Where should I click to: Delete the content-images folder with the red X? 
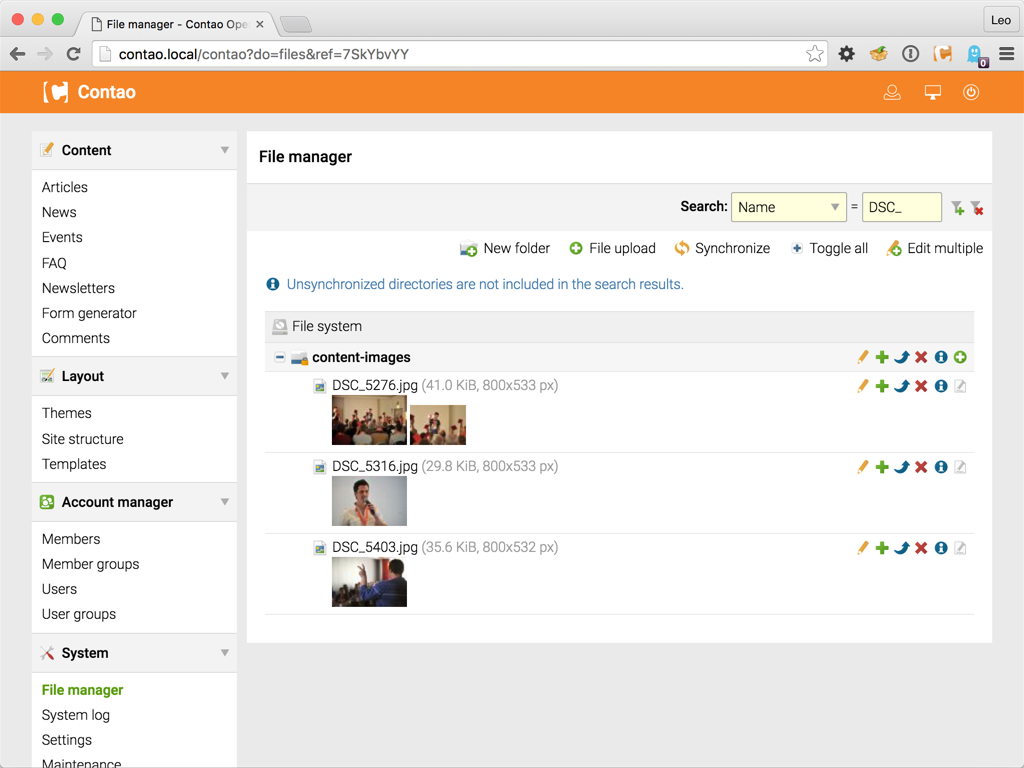tap(921, 357)
